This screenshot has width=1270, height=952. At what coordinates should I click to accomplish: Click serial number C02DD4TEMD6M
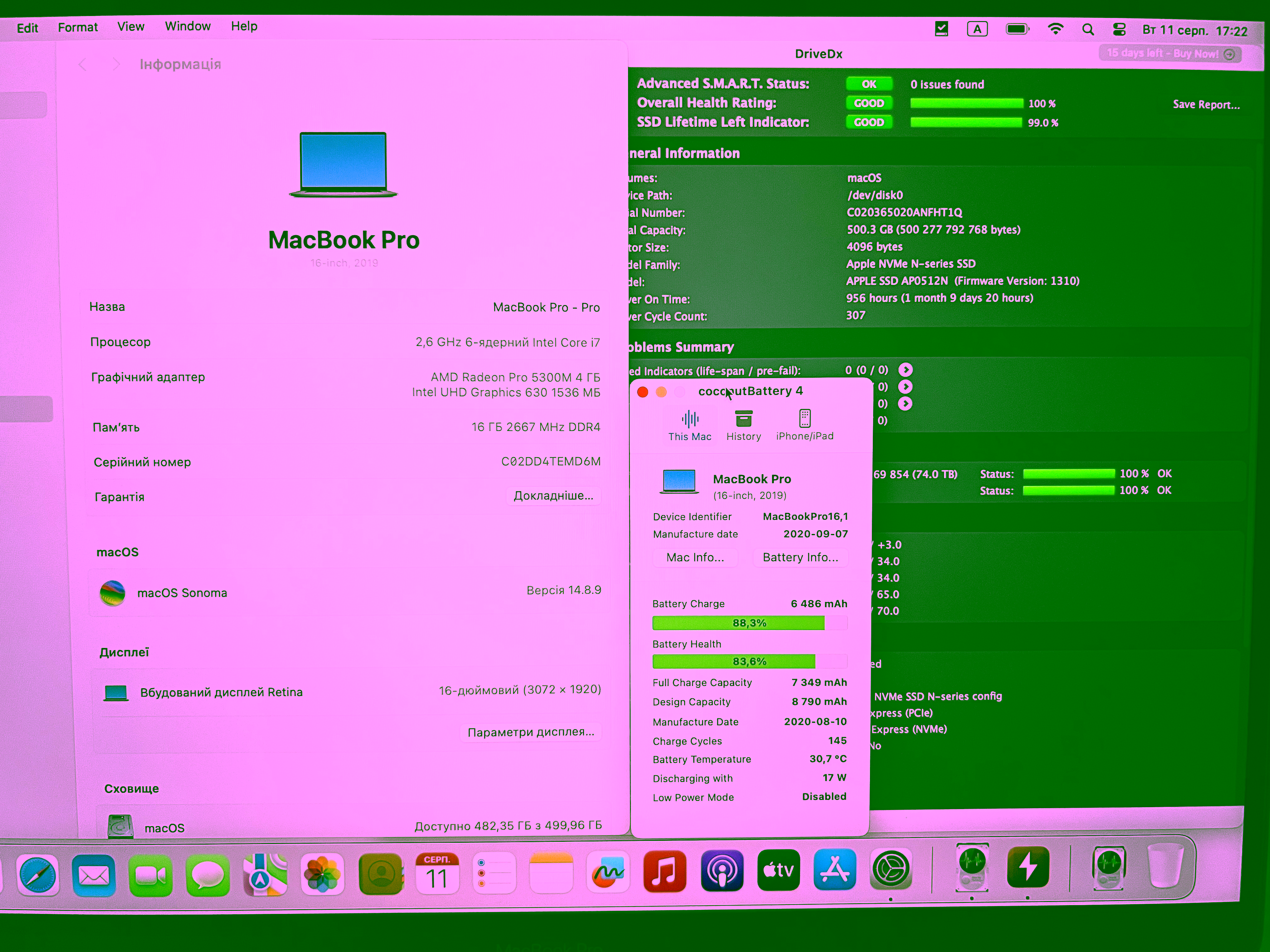coord(551,462)
